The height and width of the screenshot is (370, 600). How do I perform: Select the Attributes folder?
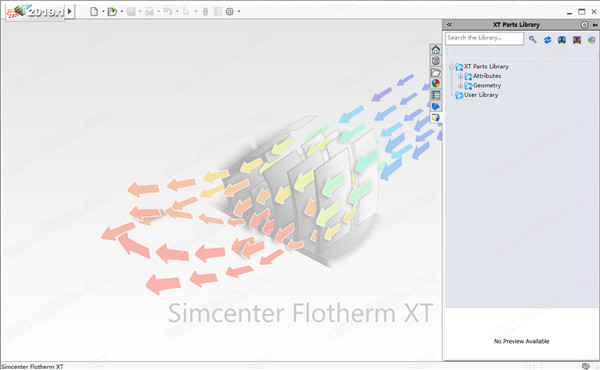[487, 76]
